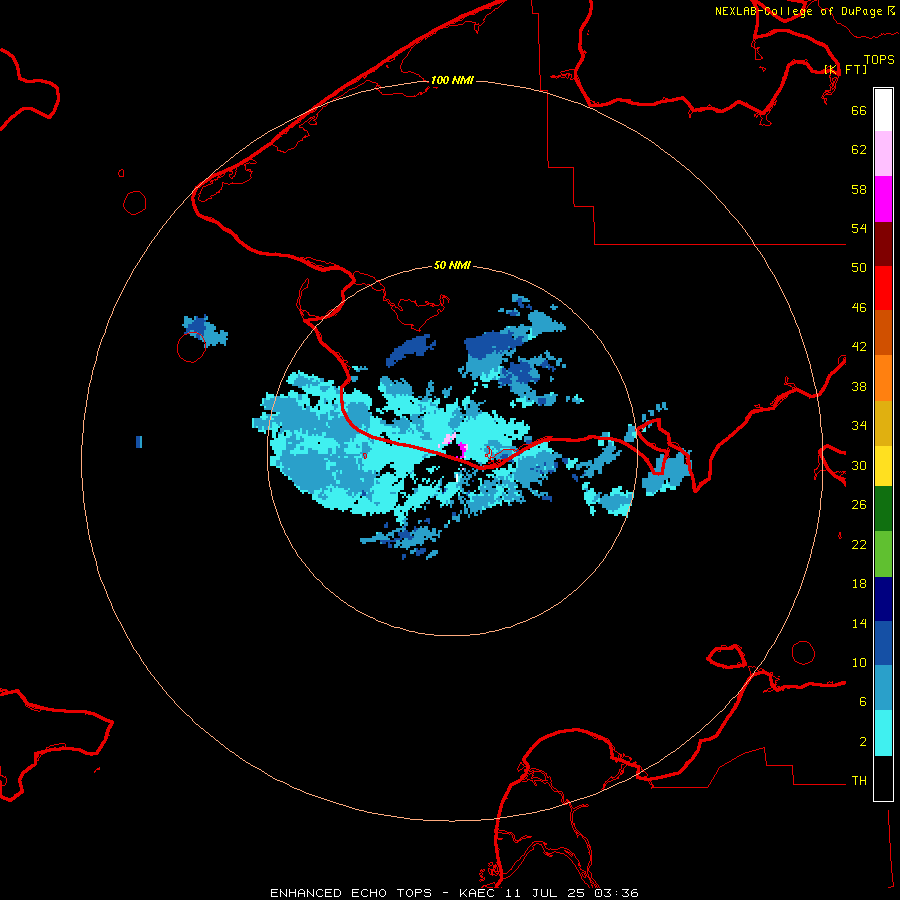Click the dark red legend swatch
900x900 pixels.
pos(883,244)
